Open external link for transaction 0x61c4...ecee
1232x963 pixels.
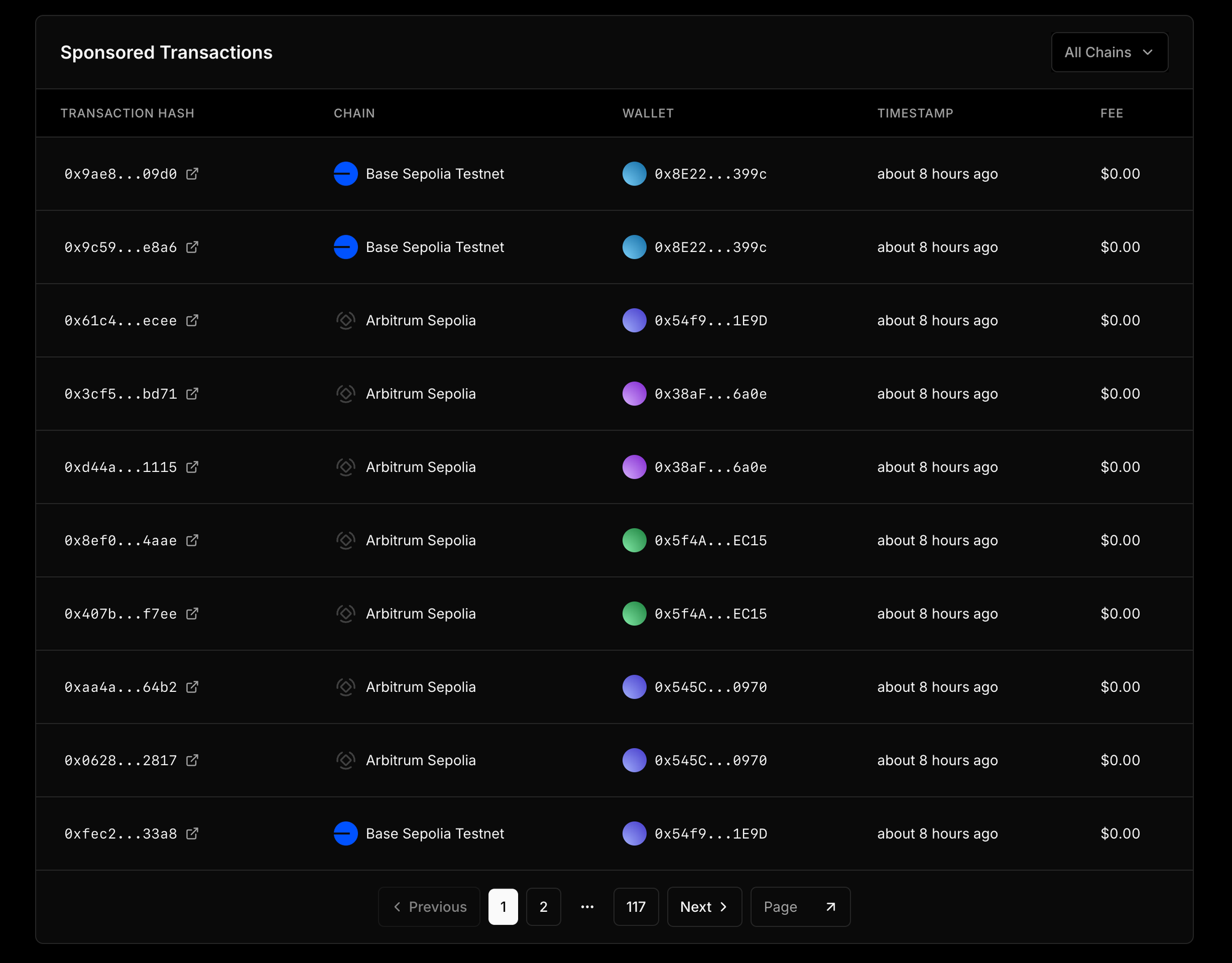(192, 320)
